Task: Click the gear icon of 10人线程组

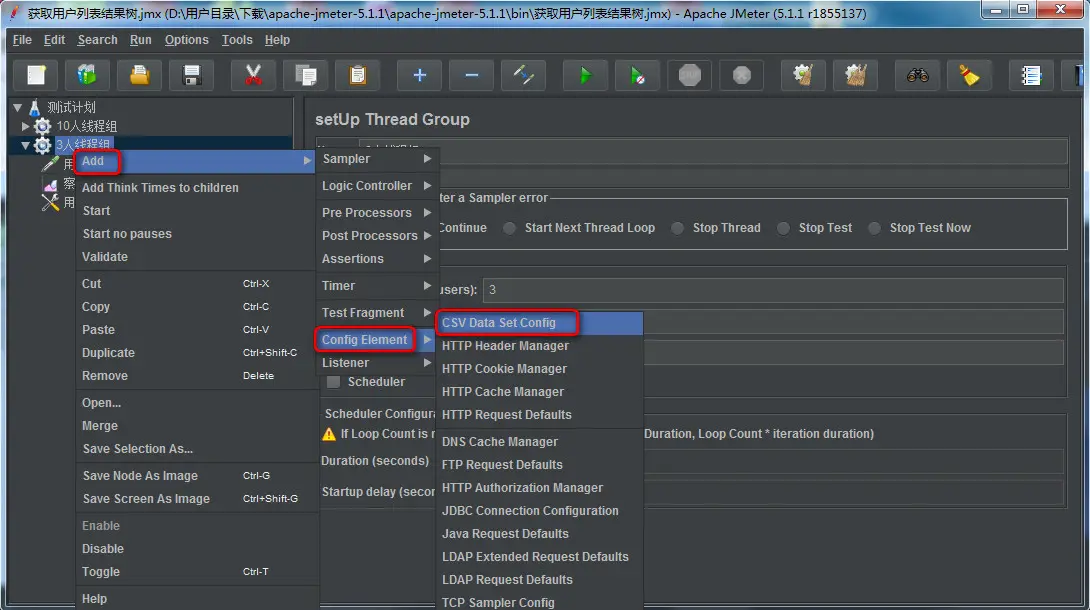Action: coord(42,126)
